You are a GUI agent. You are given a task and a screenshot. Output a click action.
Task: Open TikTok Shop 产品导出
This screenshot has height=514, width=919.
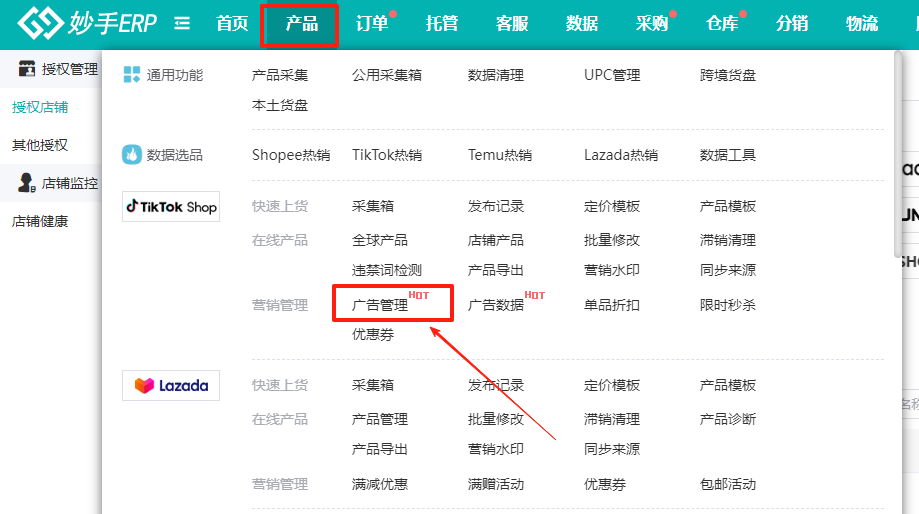point(496,270)
